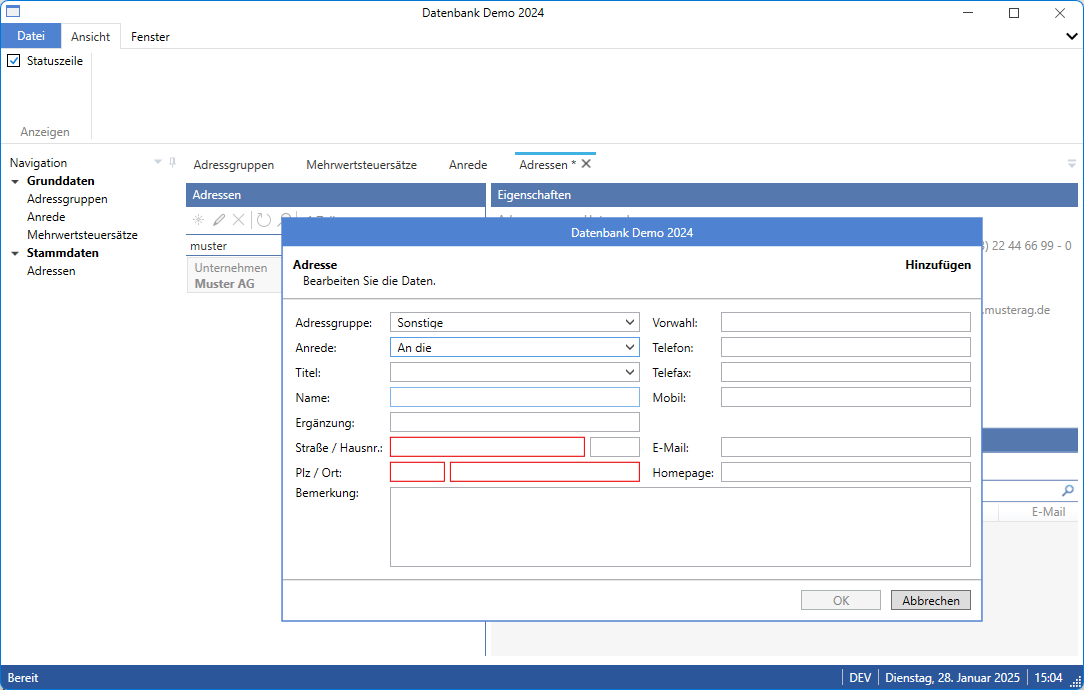Click the Plz input field

pos(418,472)
